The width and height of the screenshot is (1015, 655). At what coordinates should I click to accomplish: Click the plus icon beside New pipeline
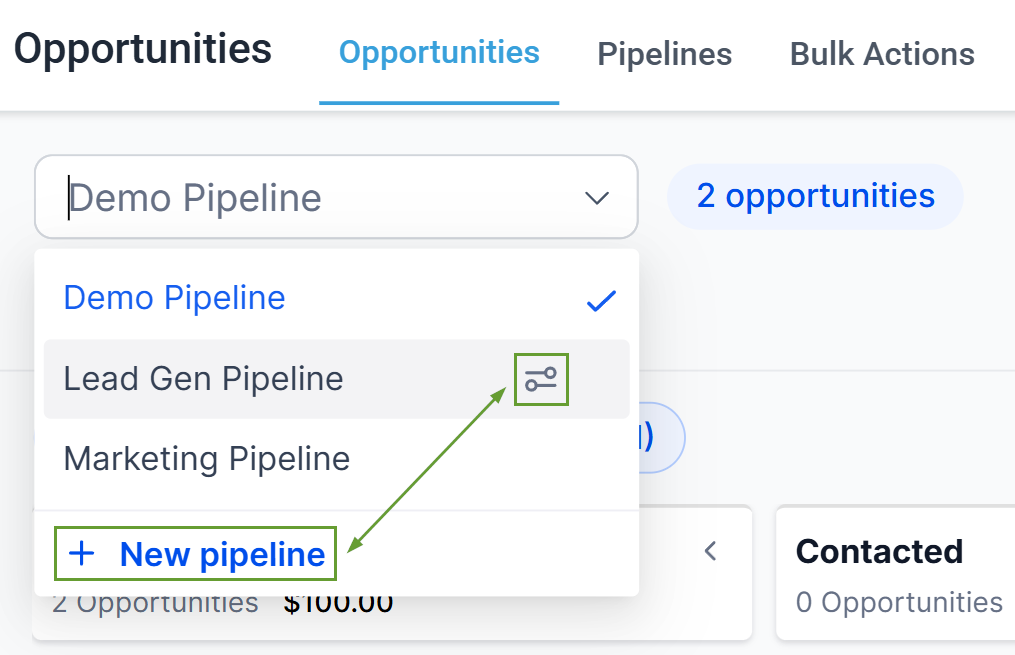pos(82,554)
